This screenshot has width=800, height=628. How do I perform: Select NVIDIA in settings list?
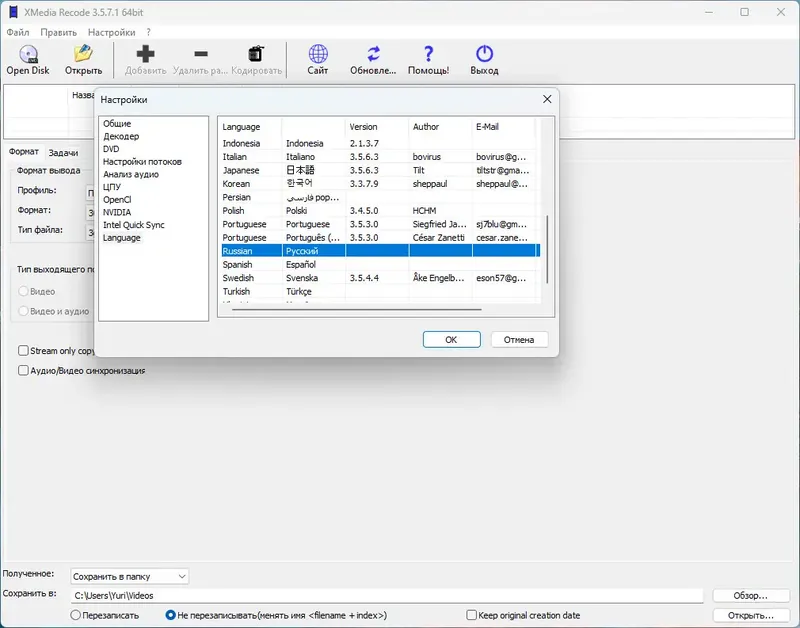pyautogui.click(x=117, y=212)
